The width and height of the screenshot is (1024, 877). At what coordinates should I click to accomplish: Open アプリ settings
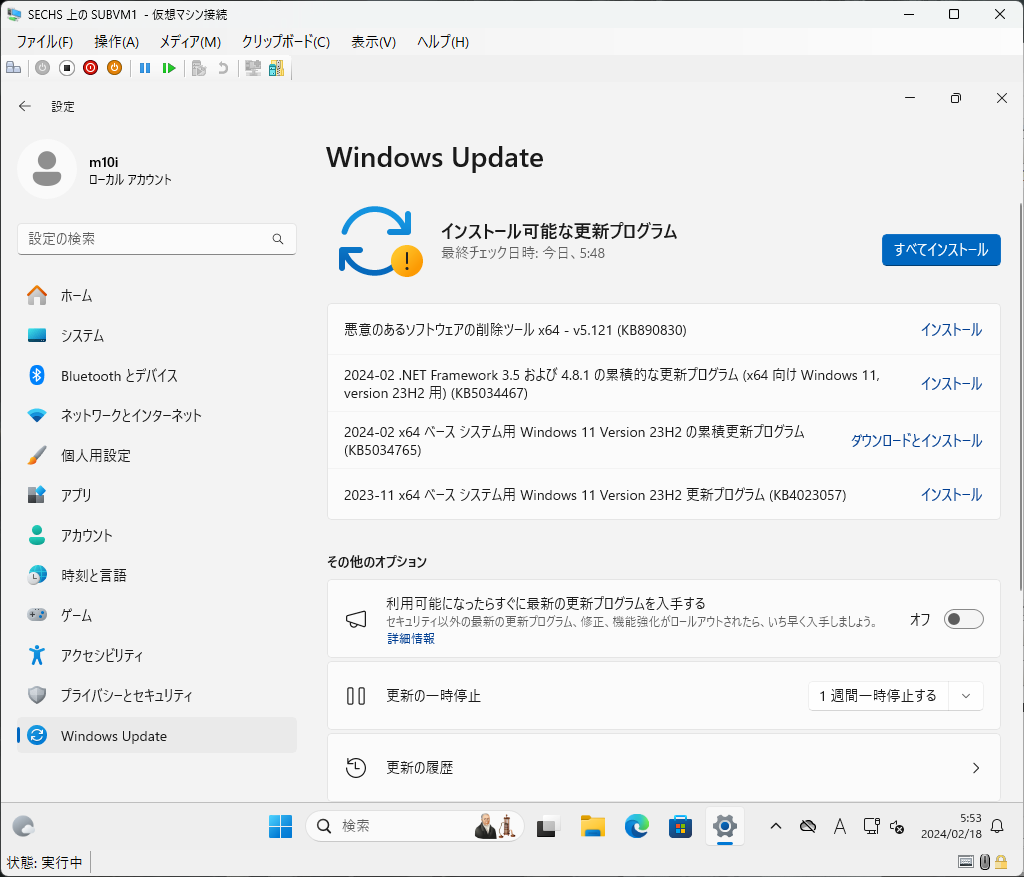pos(157,495)
